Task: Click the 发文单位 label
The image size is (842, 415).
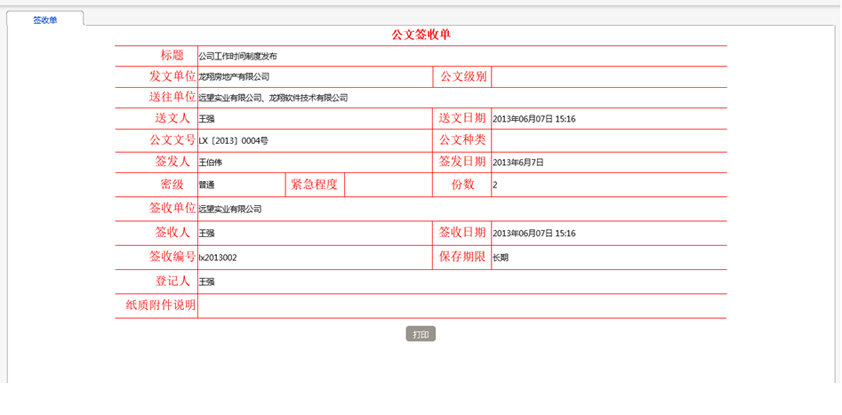Action: [x=172, y=76]
